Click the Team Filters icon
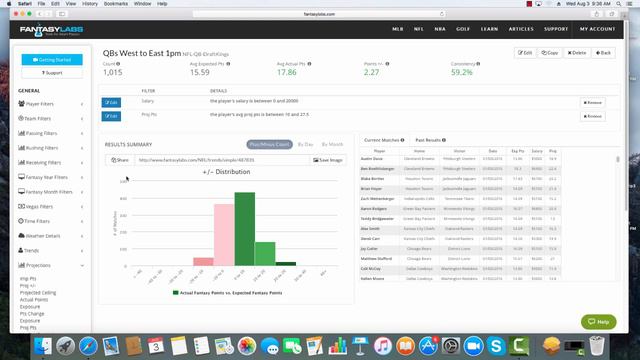 click(x=21, y=118)
